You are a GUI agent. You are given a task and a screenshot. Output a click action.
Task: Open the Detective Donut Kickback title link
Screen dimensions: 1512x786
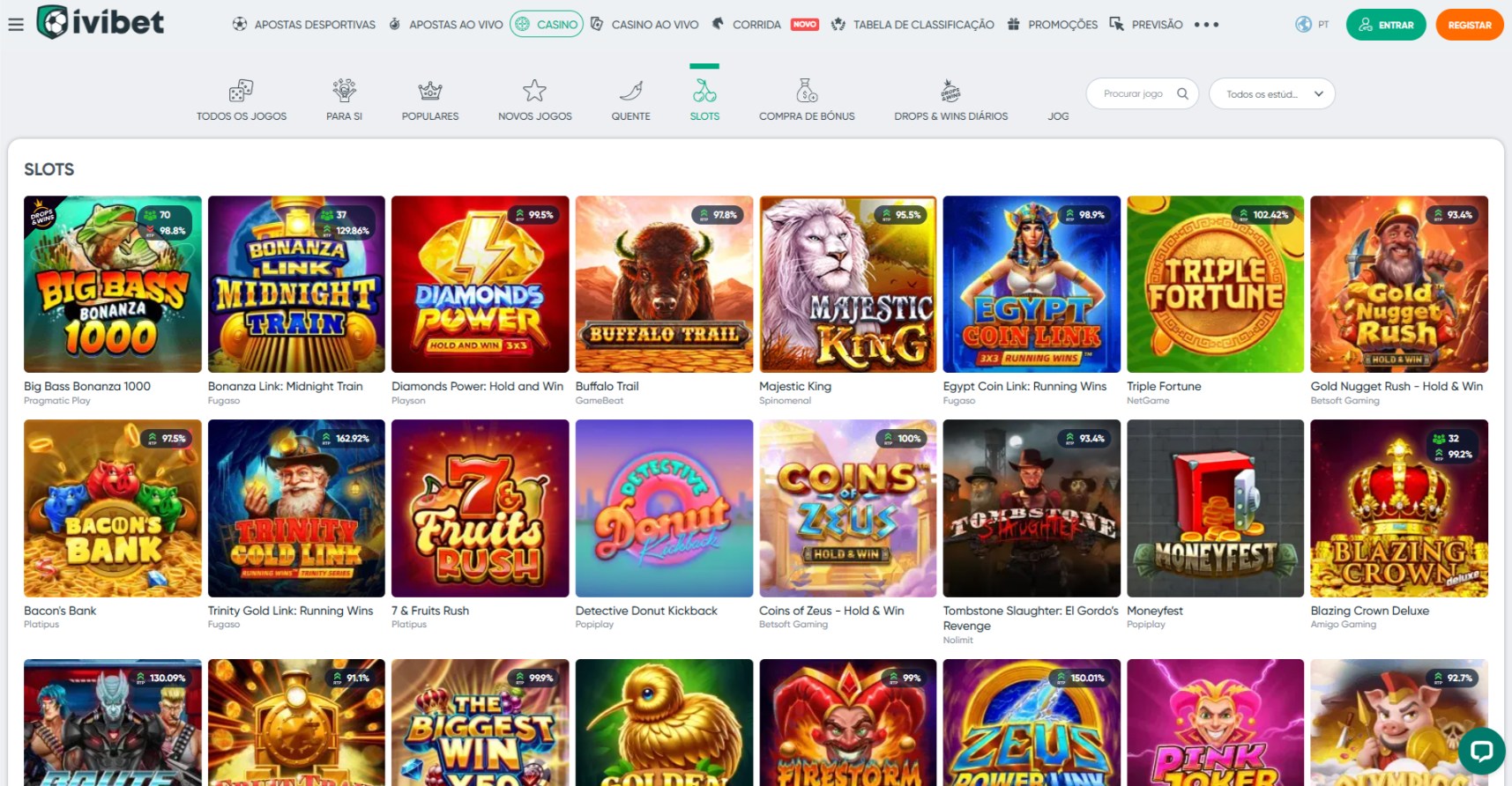point(646,611)
